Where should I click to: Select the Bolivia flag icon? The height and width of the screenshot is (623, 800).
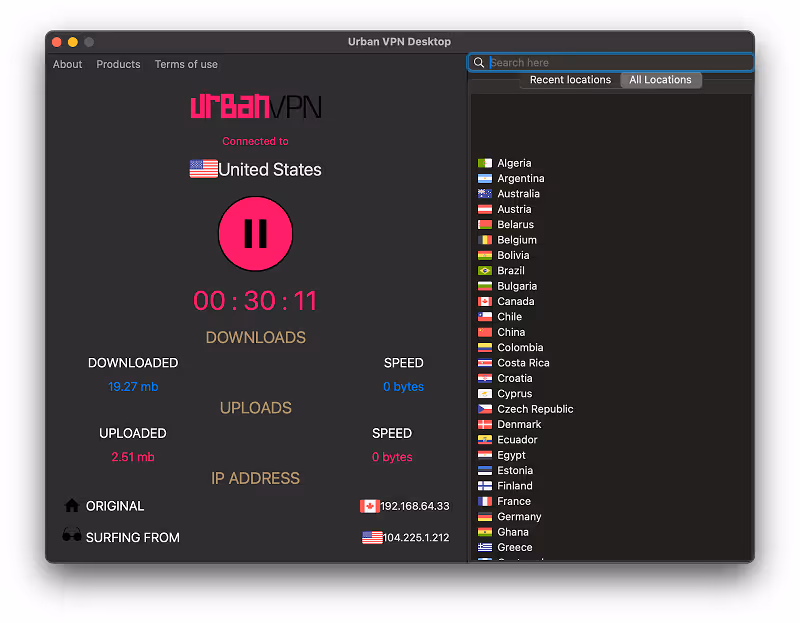click(485, 255)
